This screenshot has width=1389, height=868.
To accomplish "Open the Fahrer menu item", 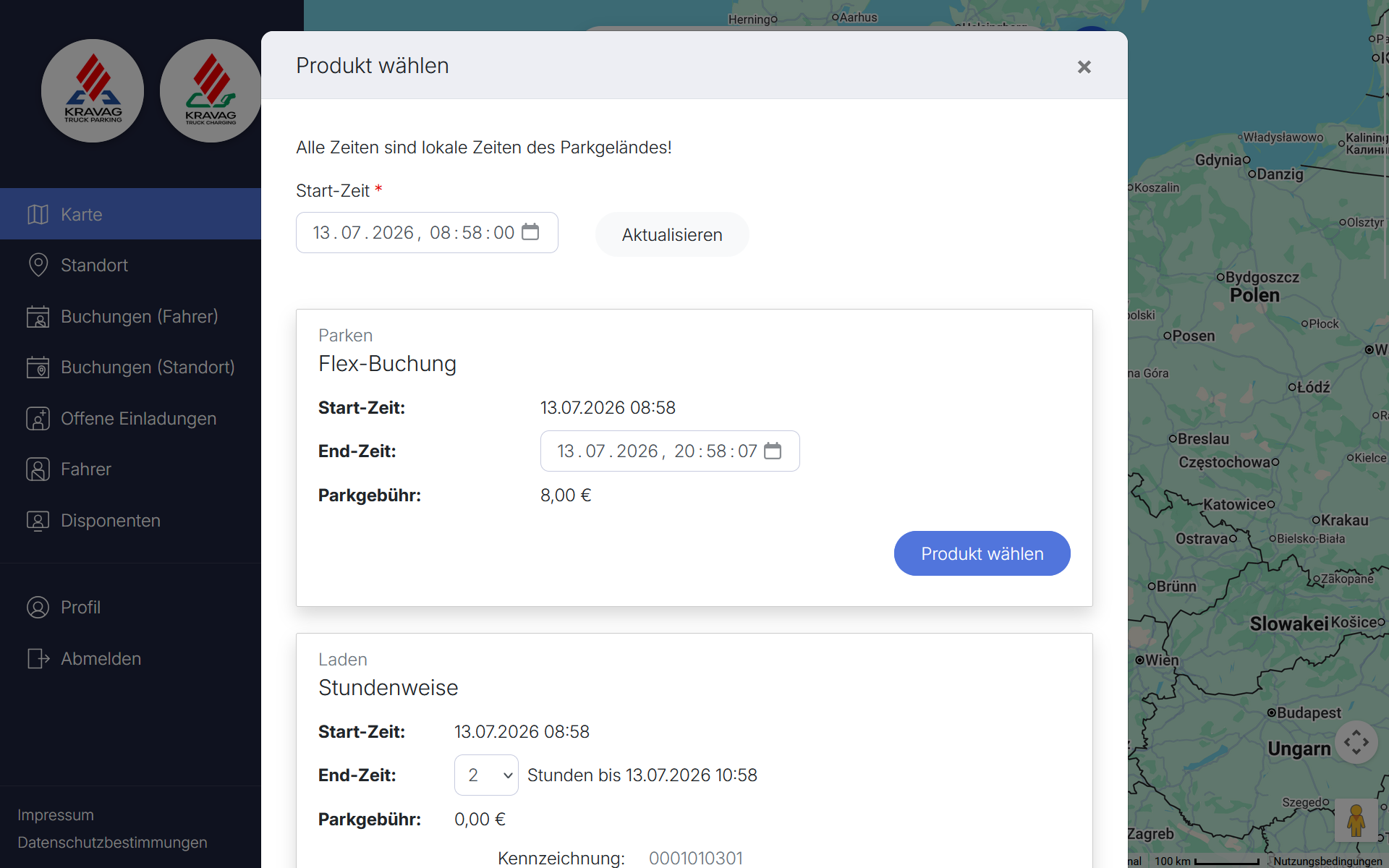I will pos(130,469).
